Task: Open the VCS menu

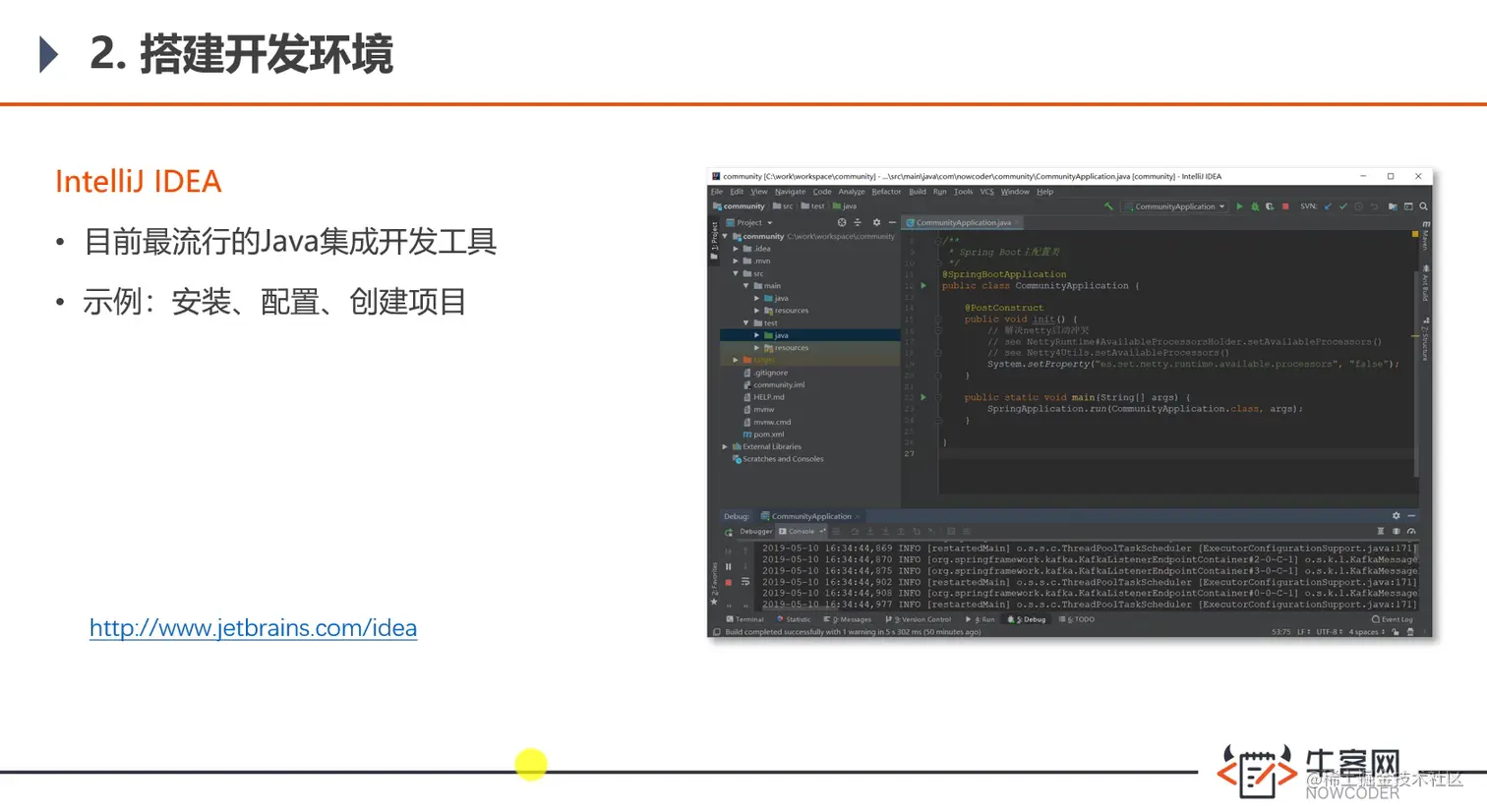Action: point(986,192)
